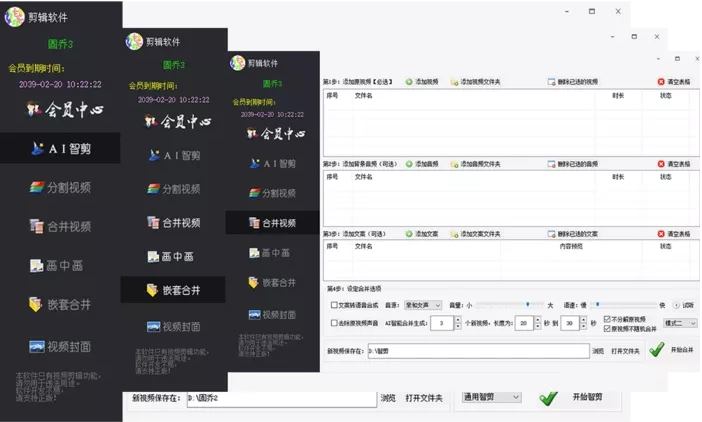Select 分割视频 in the leftmost window sidebar
The image size is (702, 422).
(x=60, y=188)
